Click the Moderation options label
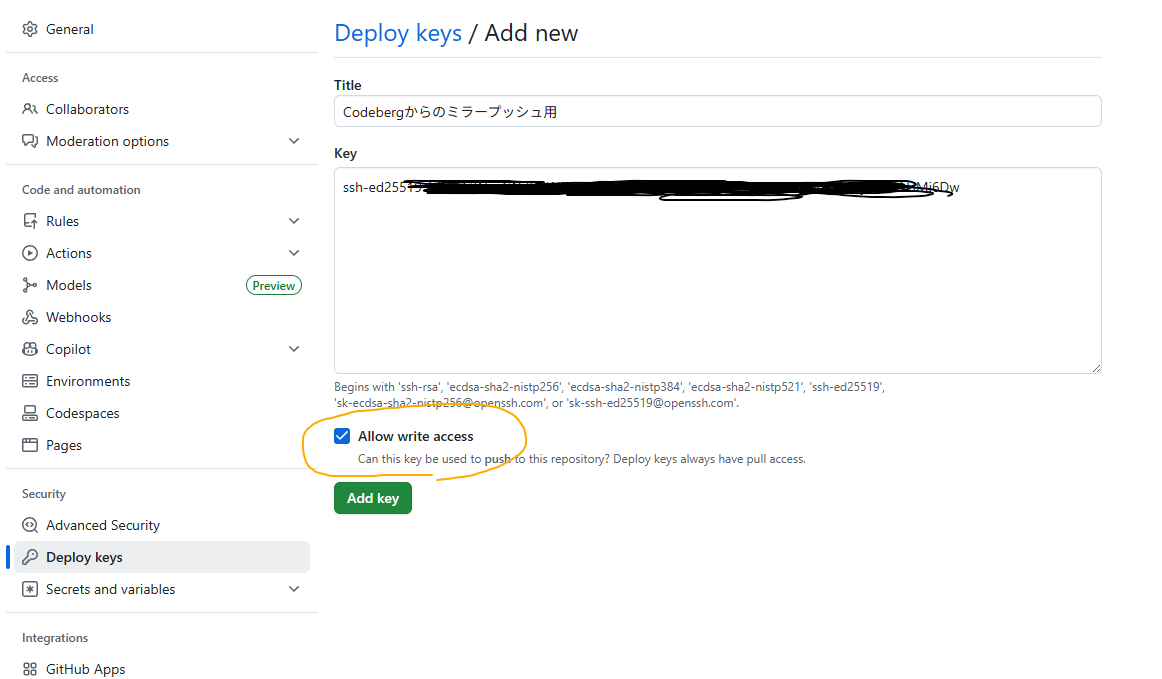1162x679 pixels. 107,141
